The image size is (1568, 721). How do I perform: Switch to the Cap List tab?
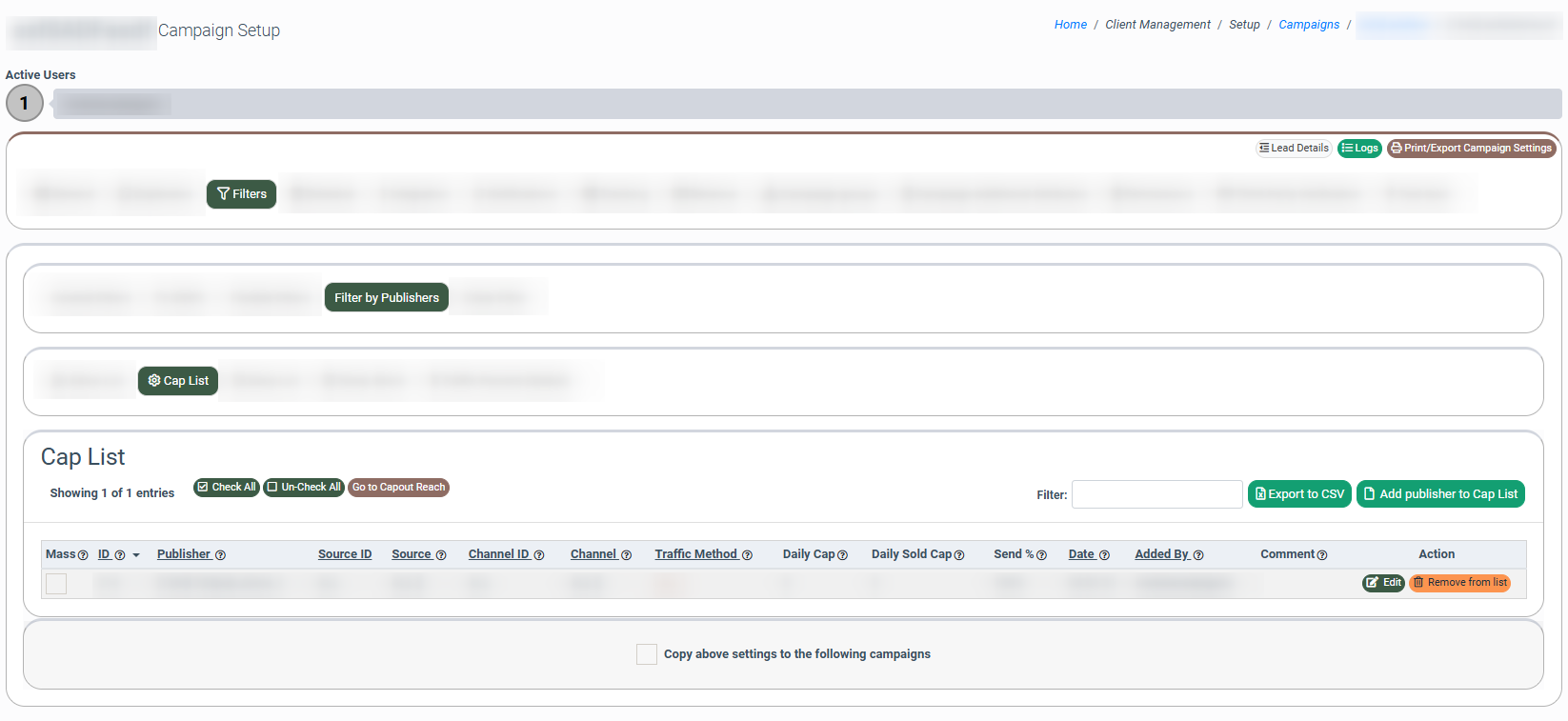178,381
